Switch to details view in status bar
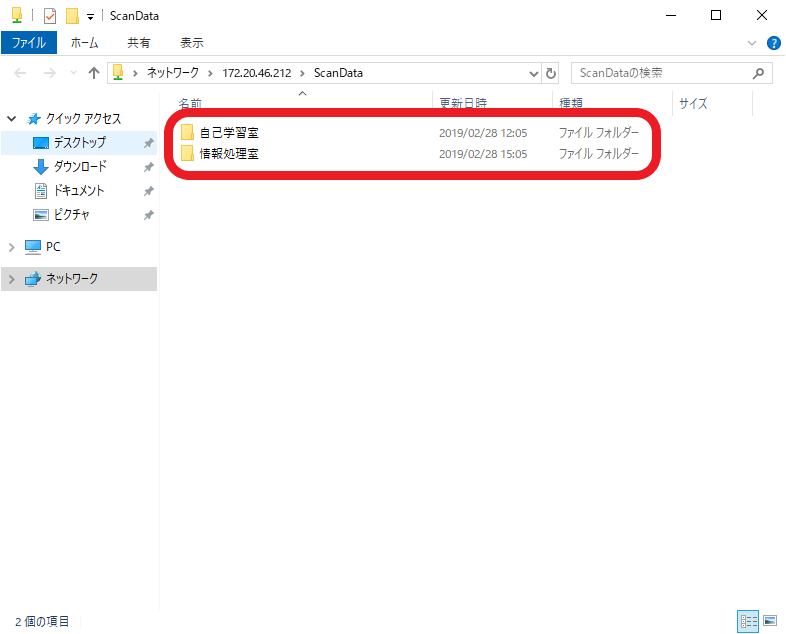The image size is (786, 634). pos(748,621)
